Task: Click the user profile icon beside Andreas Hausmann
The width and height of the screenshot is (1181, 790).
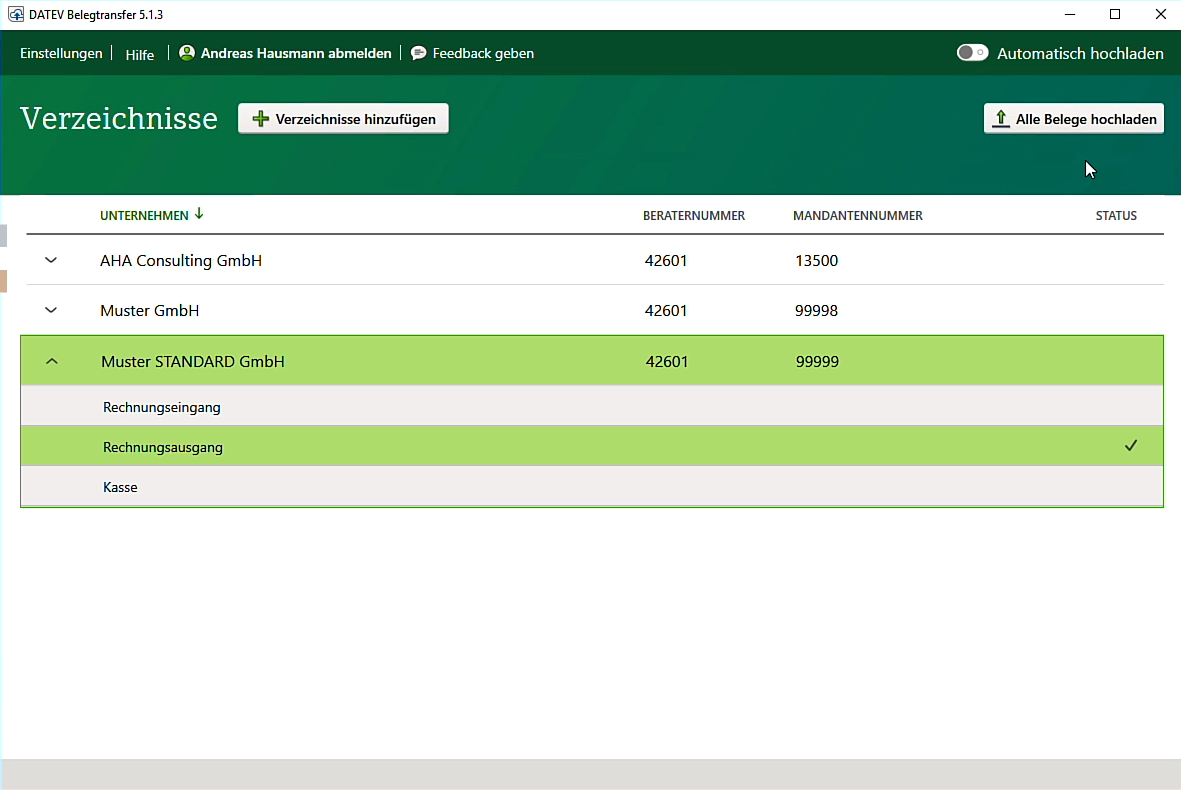Action: click(187, 53)
